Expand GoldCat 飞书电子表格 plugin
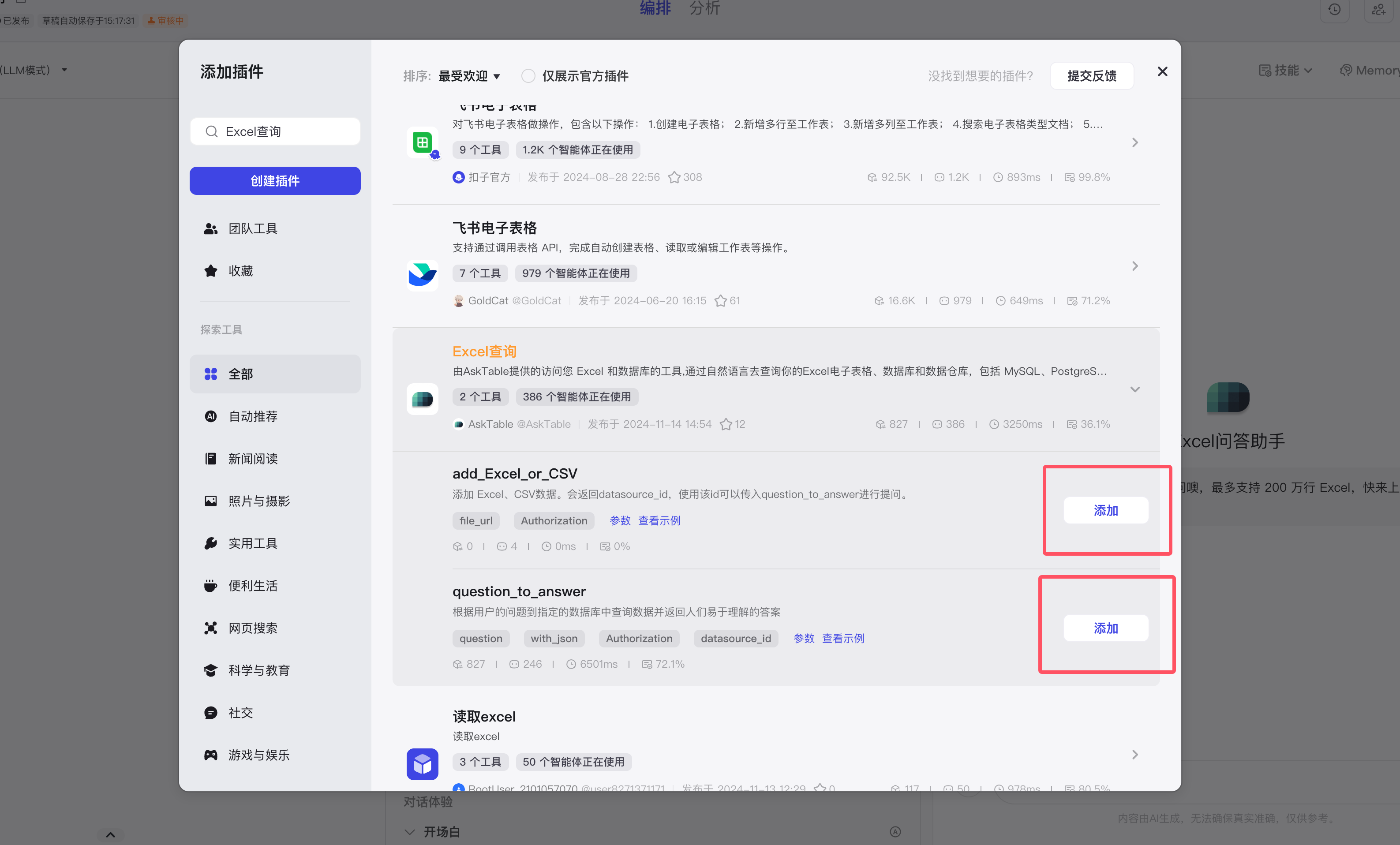This screenshot has width=1400, height=845. [x=1134, y=266]
